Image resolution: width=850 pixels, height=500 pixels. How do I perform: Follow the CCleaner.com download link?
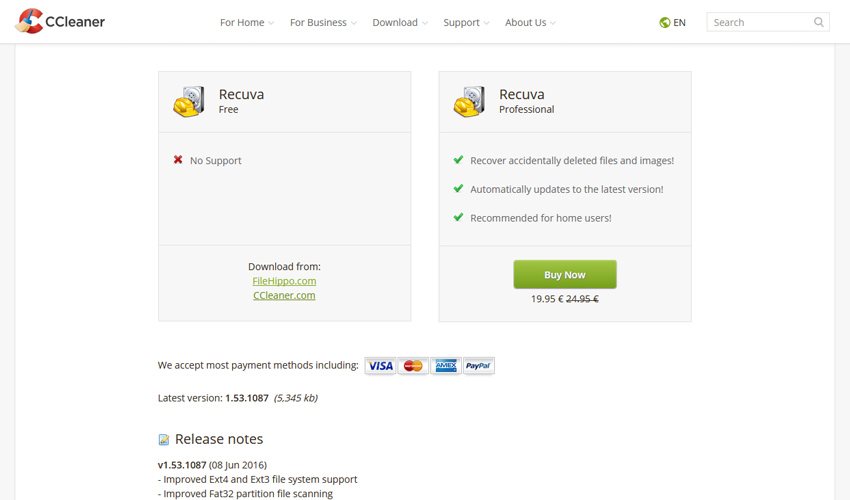284,295
